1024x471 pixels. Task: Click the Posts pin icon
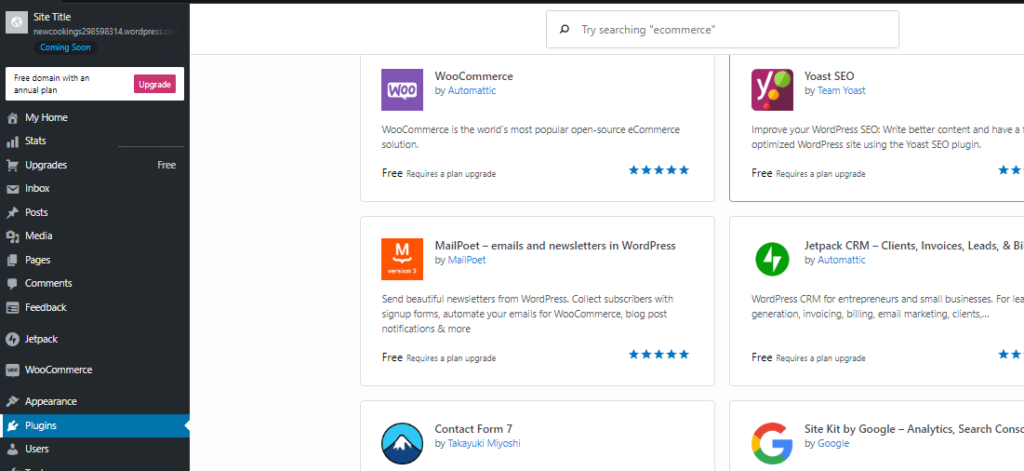coord(12,212)
